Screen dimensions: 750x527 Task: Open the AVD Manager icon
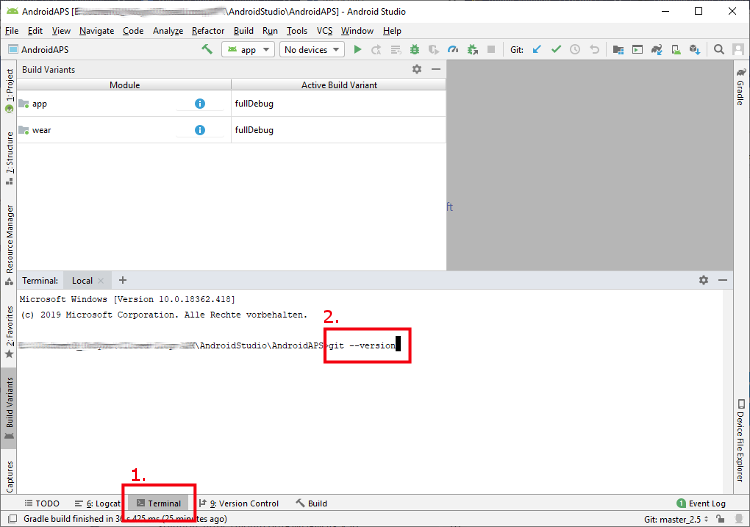pyautogui.click(x=676, y=49)
